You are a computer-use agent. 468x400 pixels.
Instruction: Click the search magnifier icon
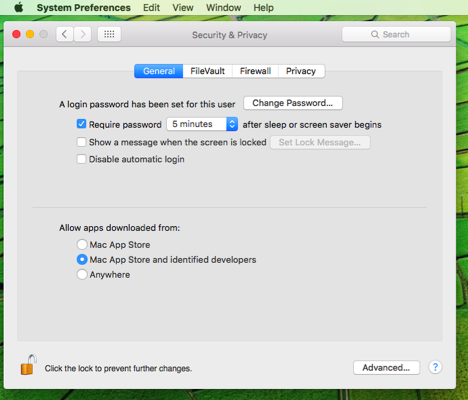pos(375,34)
